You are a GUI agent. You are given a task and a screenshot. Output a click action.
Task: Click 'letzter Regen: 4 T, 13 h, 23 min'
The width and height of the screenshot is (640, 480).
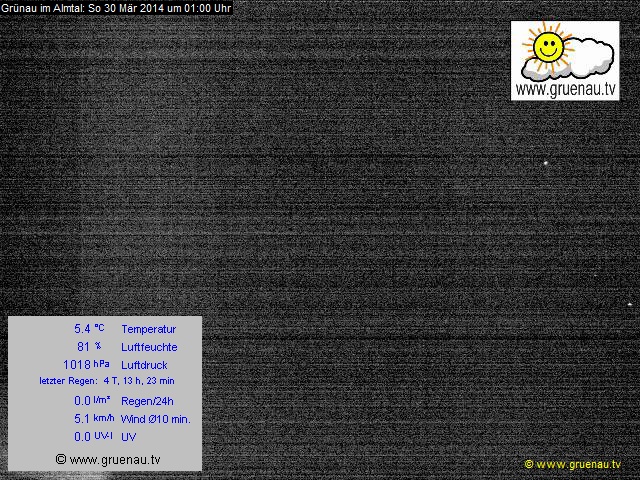coord(107,381)
